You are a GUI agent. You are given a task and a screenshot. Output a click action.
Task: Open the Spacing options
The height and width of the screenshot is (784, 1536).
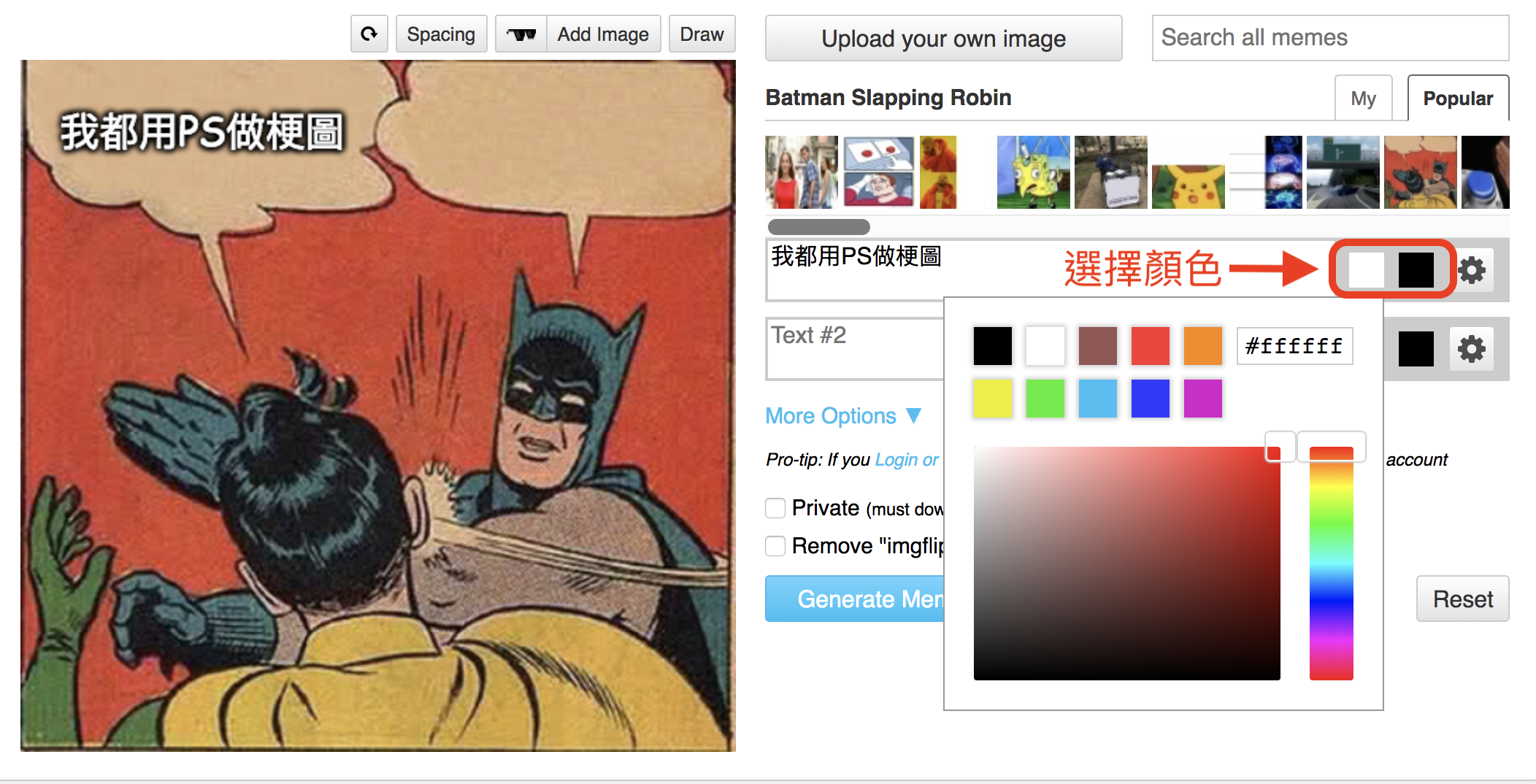pyautogui.click(x=441, y=34)
